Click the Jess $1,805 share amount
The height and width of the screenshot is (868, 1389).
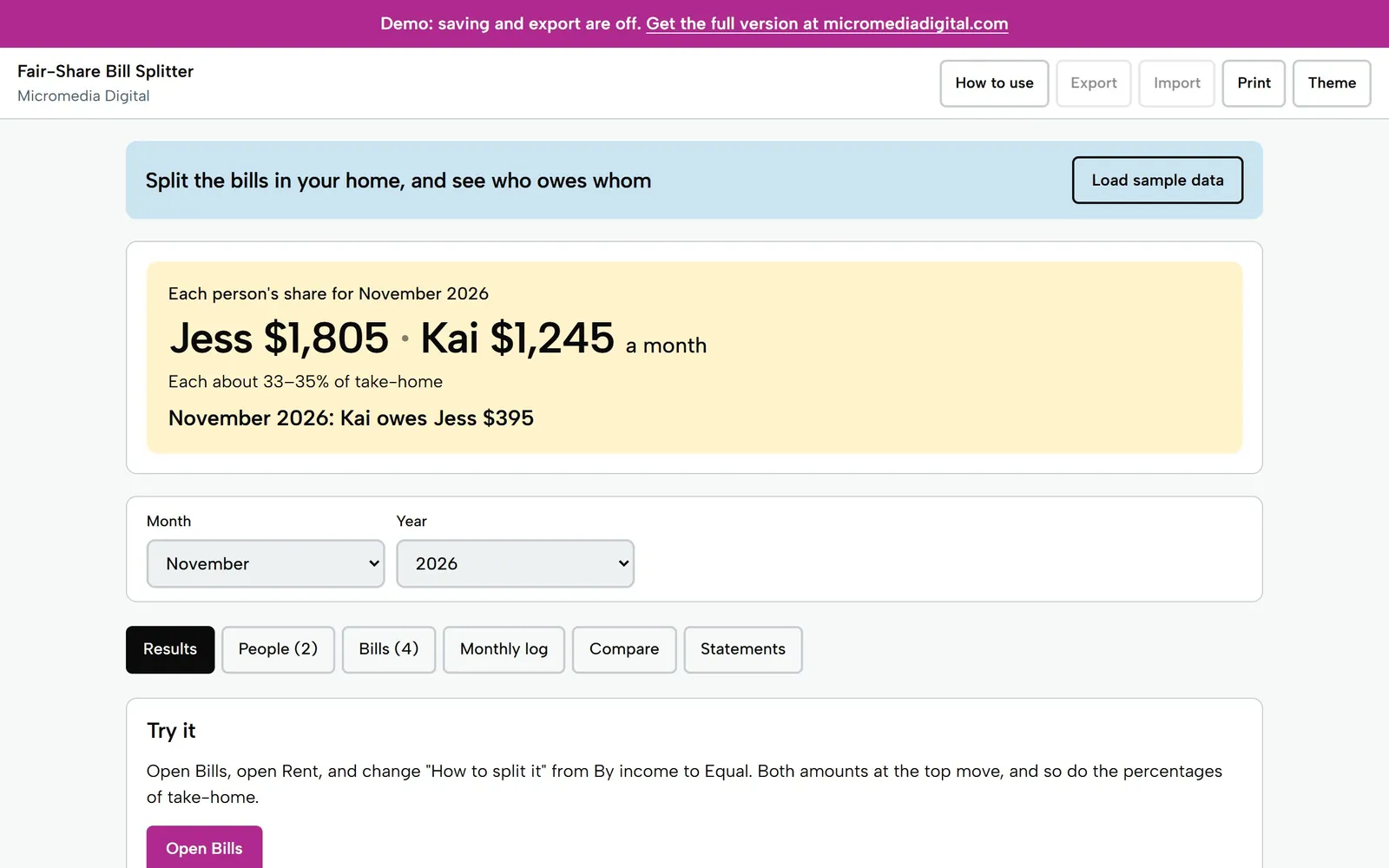[x=279, y=338]
